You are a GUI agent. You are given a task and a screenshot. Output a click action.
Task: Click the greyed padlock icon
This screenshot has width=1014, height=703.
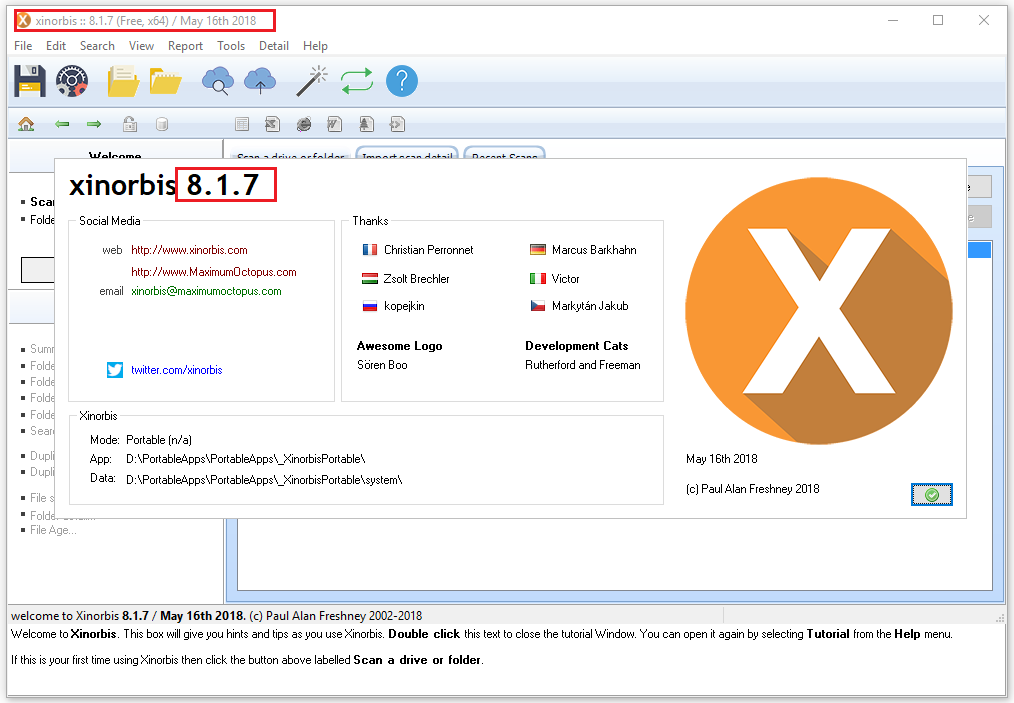[x=130, y=124]
